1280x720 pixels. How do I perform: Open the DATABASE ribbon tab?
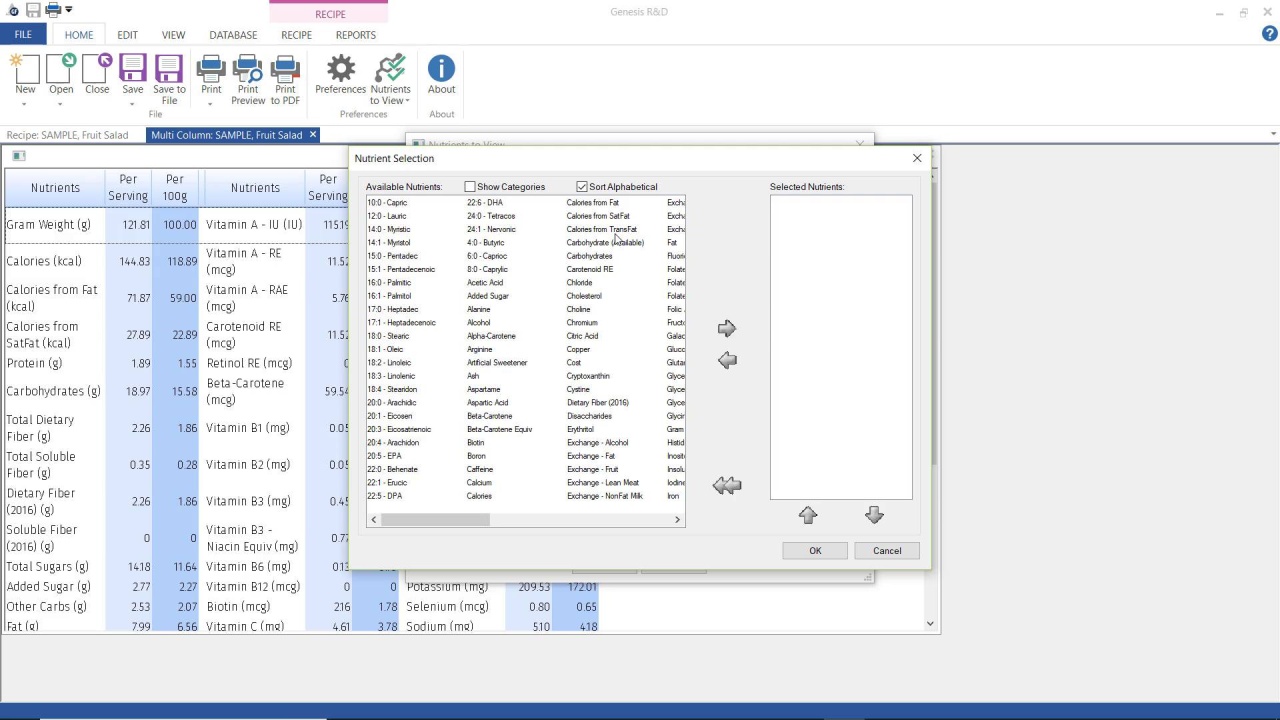point(232,35)
